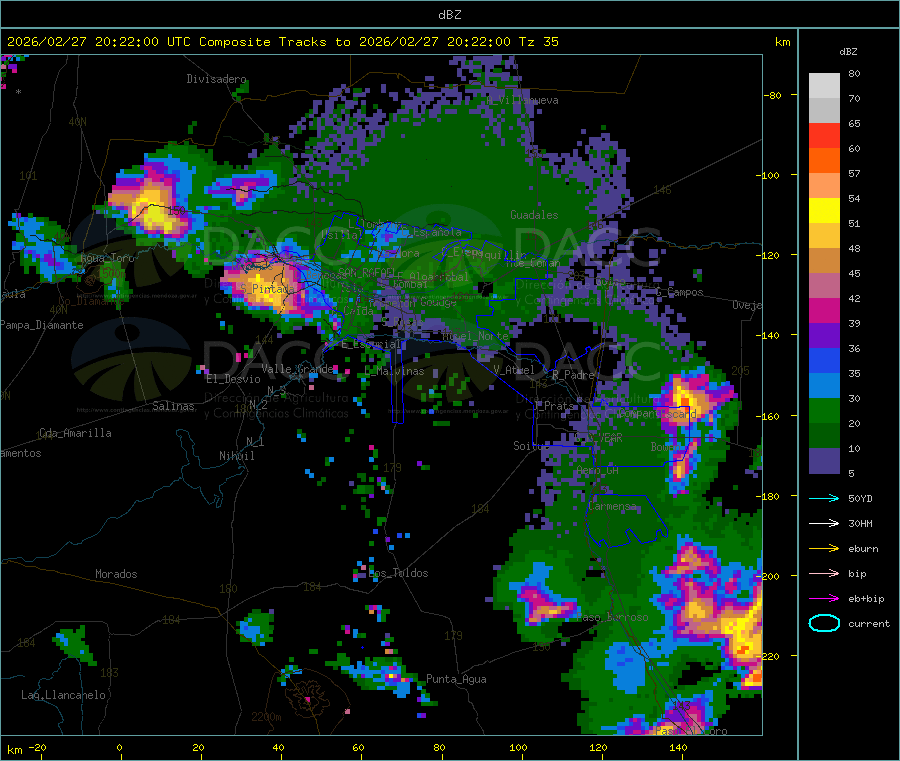
Task: Click the yellow eburn arrow in legend
Action: tap(824, 549)
